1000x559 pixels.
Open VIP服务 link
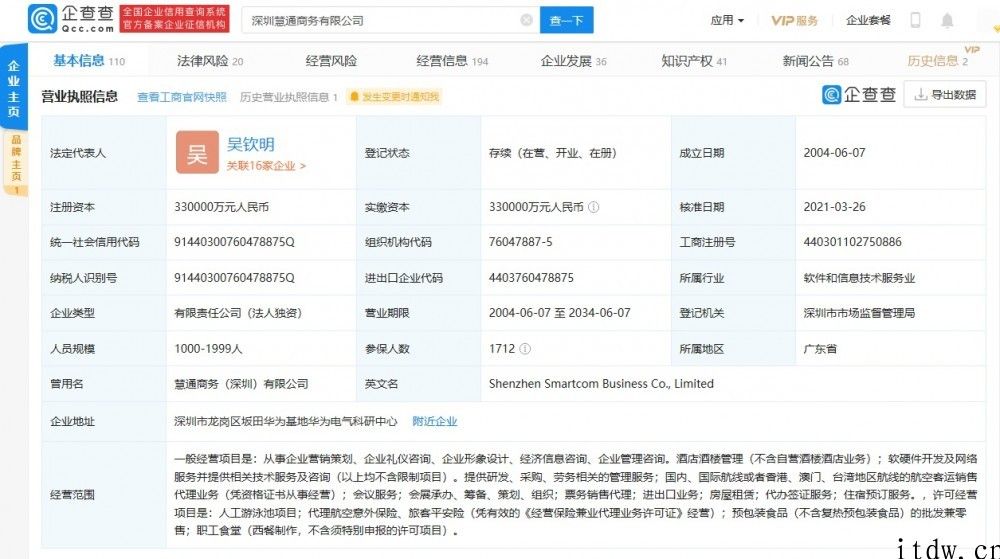(794, 20)
